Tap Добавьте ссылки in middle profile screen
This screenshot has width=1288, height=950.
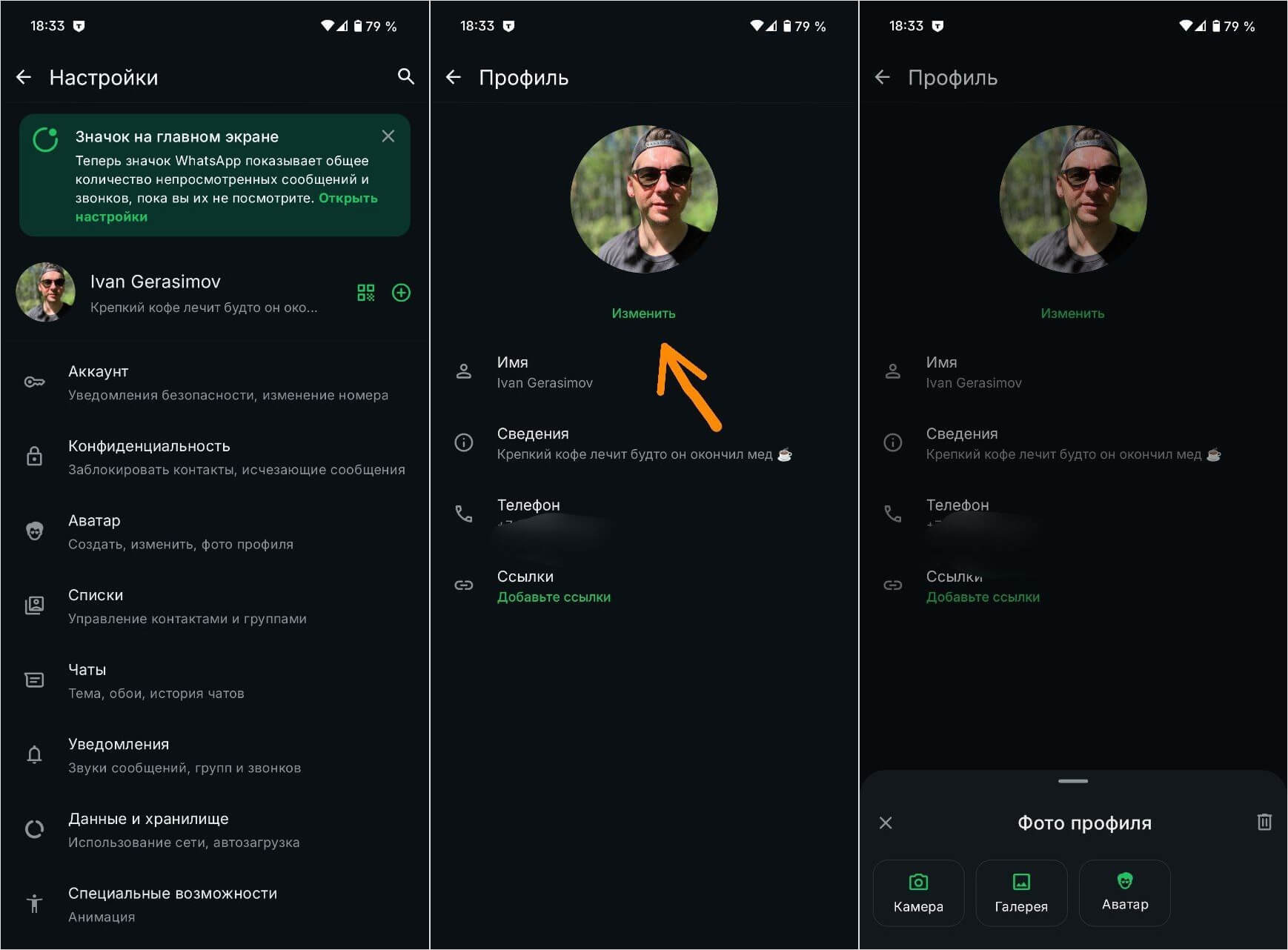point(554,597)
